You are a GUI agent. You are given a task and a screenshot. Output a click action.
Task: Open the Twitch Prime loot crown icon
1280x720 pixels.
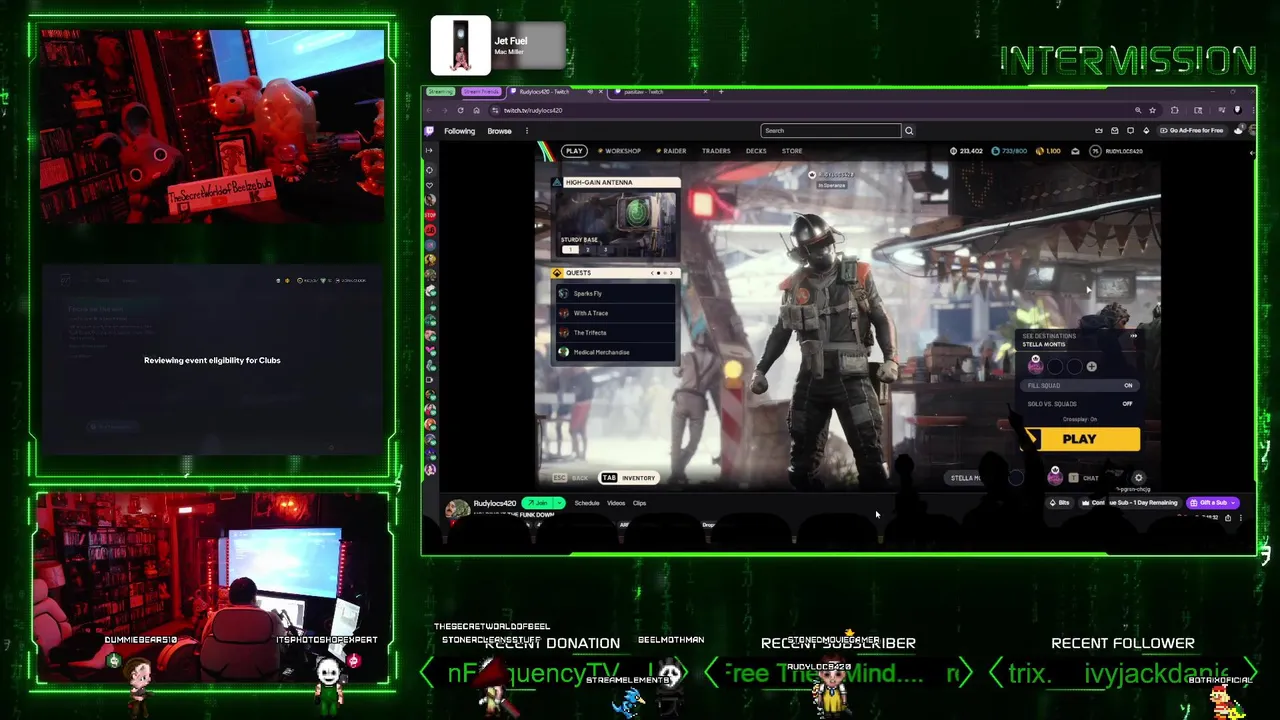pos(1099,131)
